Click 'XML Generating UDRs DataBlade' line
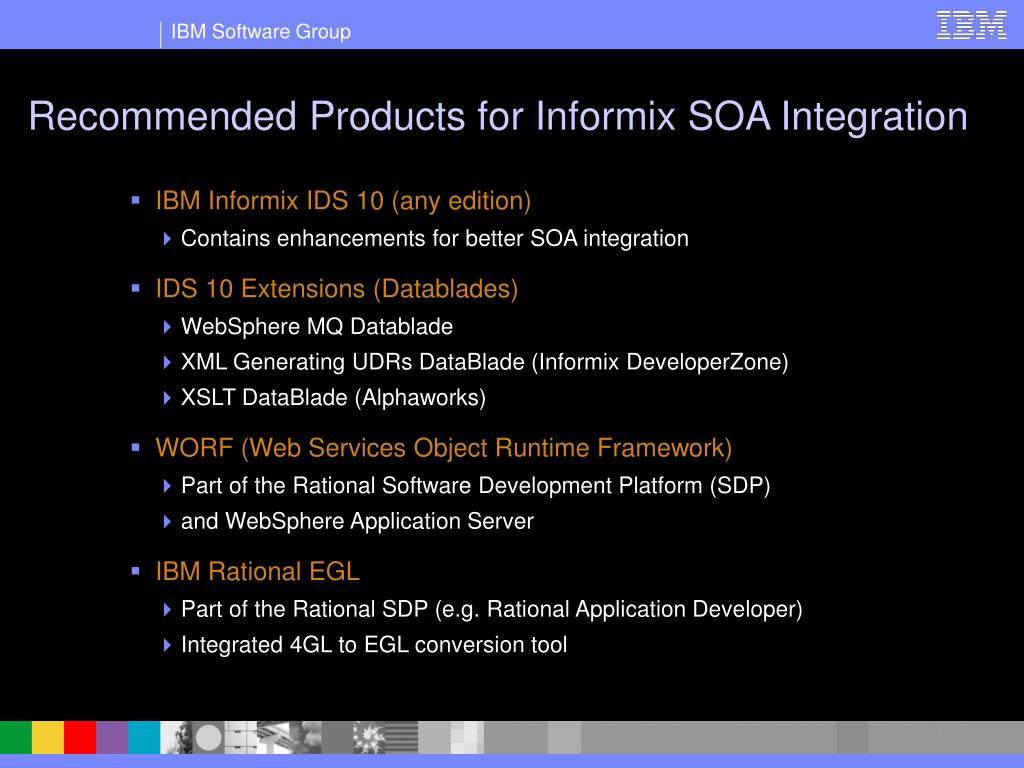The height and width of the screenshot is (768, 1024). click(x=484, y=362)
